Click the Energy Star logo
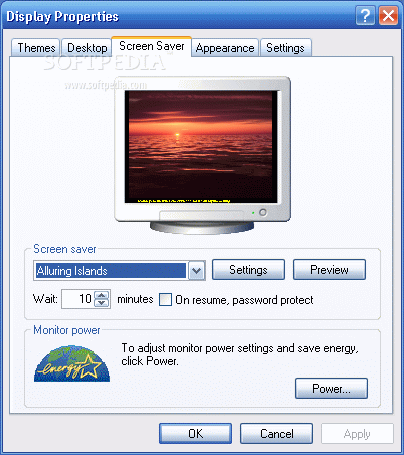404x455 pixels. click(x=72, y=364)
